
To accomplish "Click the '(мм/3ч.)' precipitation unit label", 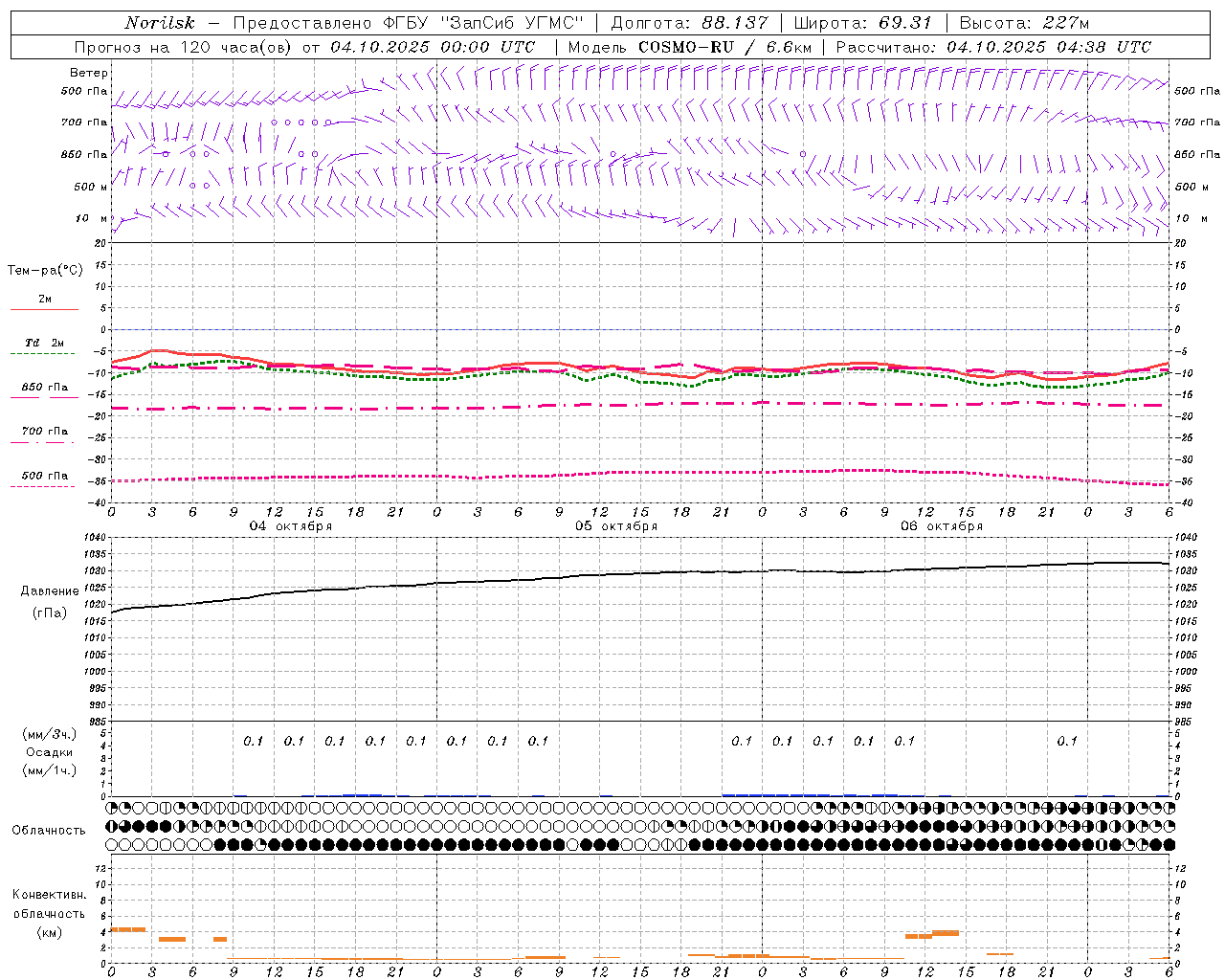I will 50,734.
